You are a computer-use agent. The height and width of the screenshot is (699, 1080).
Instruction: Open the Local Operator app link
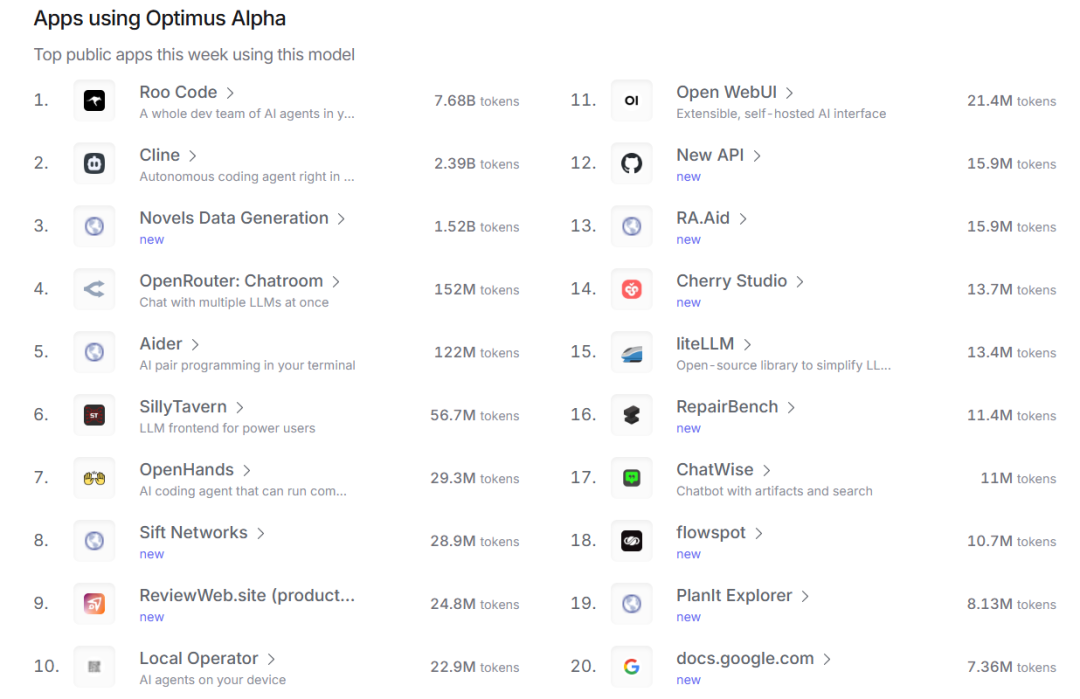(199, 658)
